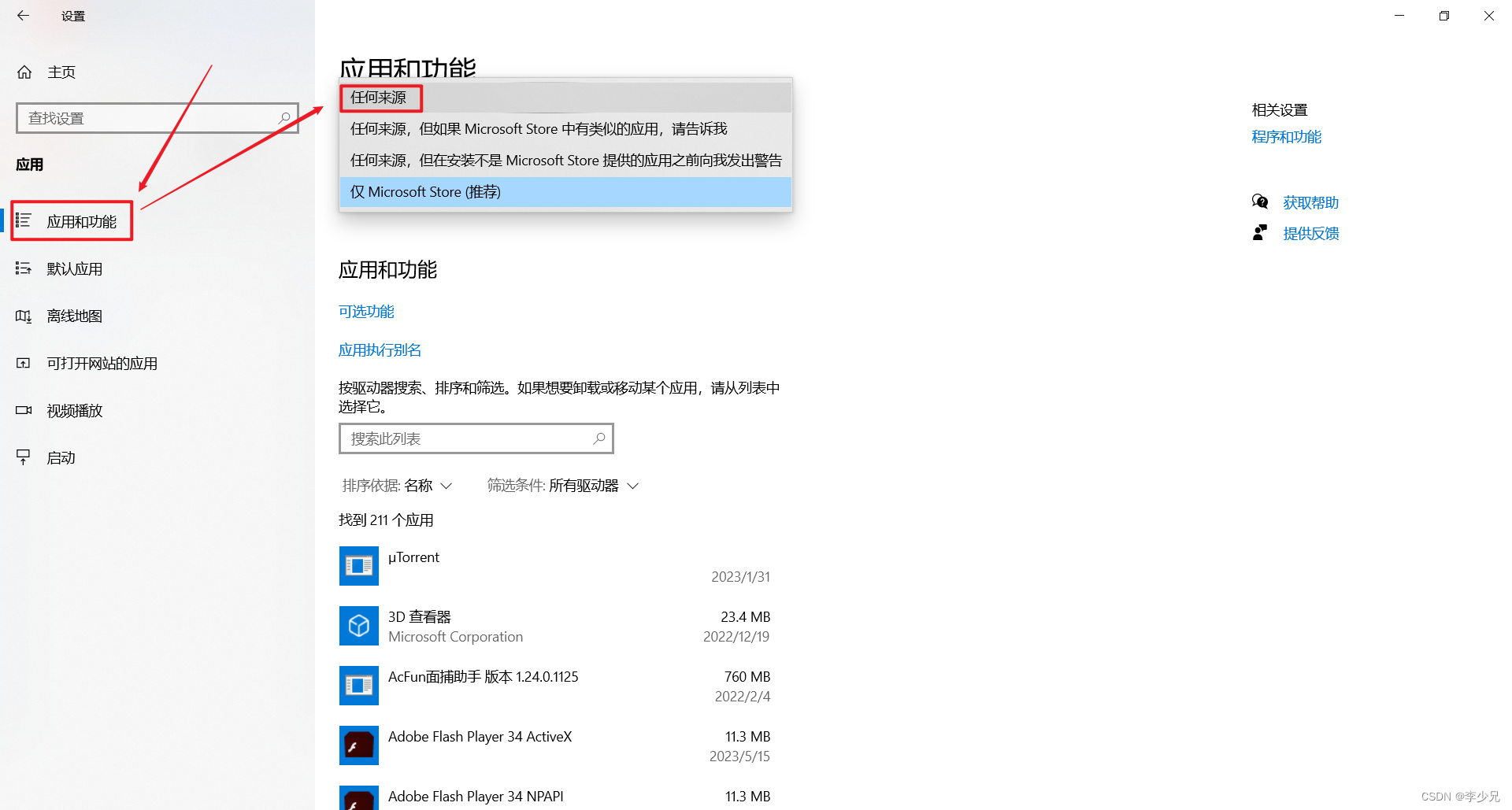Click the 提供反馈 person icon
Screen dimensions: 1512x810
pos(1260,233)
